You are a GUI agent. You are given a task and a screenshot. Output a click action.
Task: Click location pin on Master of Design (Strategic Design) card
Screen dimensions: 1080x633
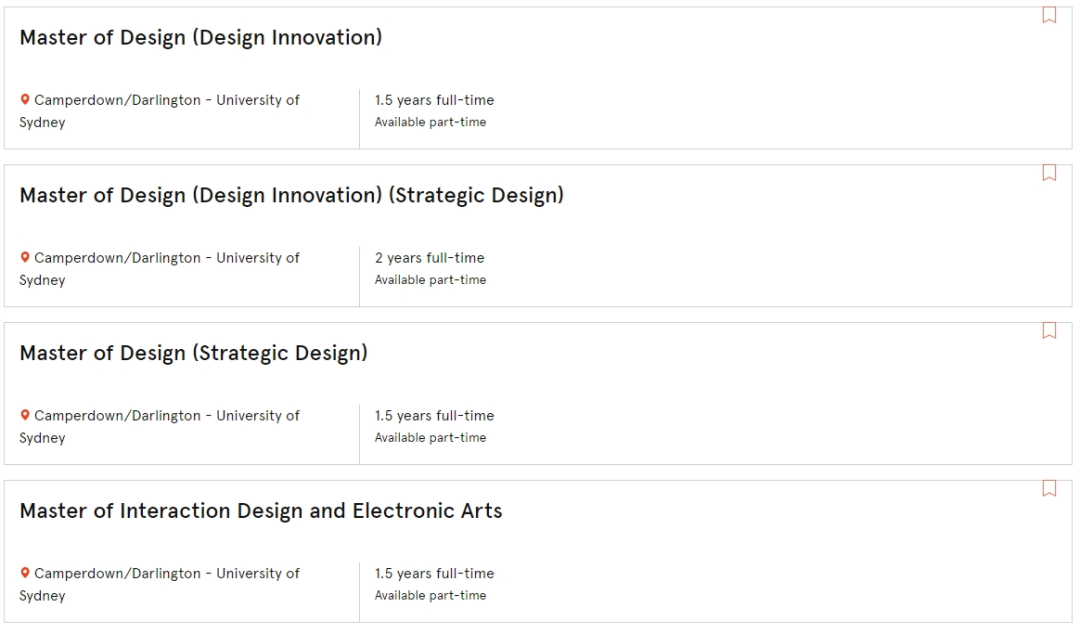click(x=25, y=415)
